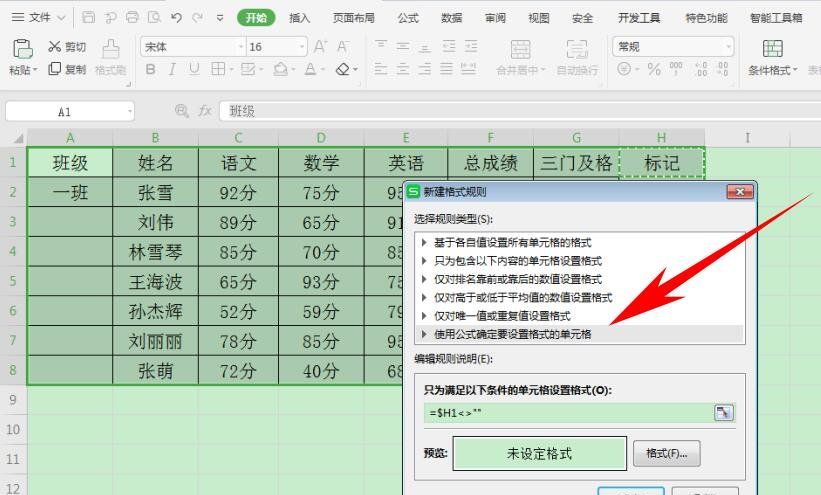Click the Save icon in quick toolbar
821x495 pixels.
pos(88,17)
